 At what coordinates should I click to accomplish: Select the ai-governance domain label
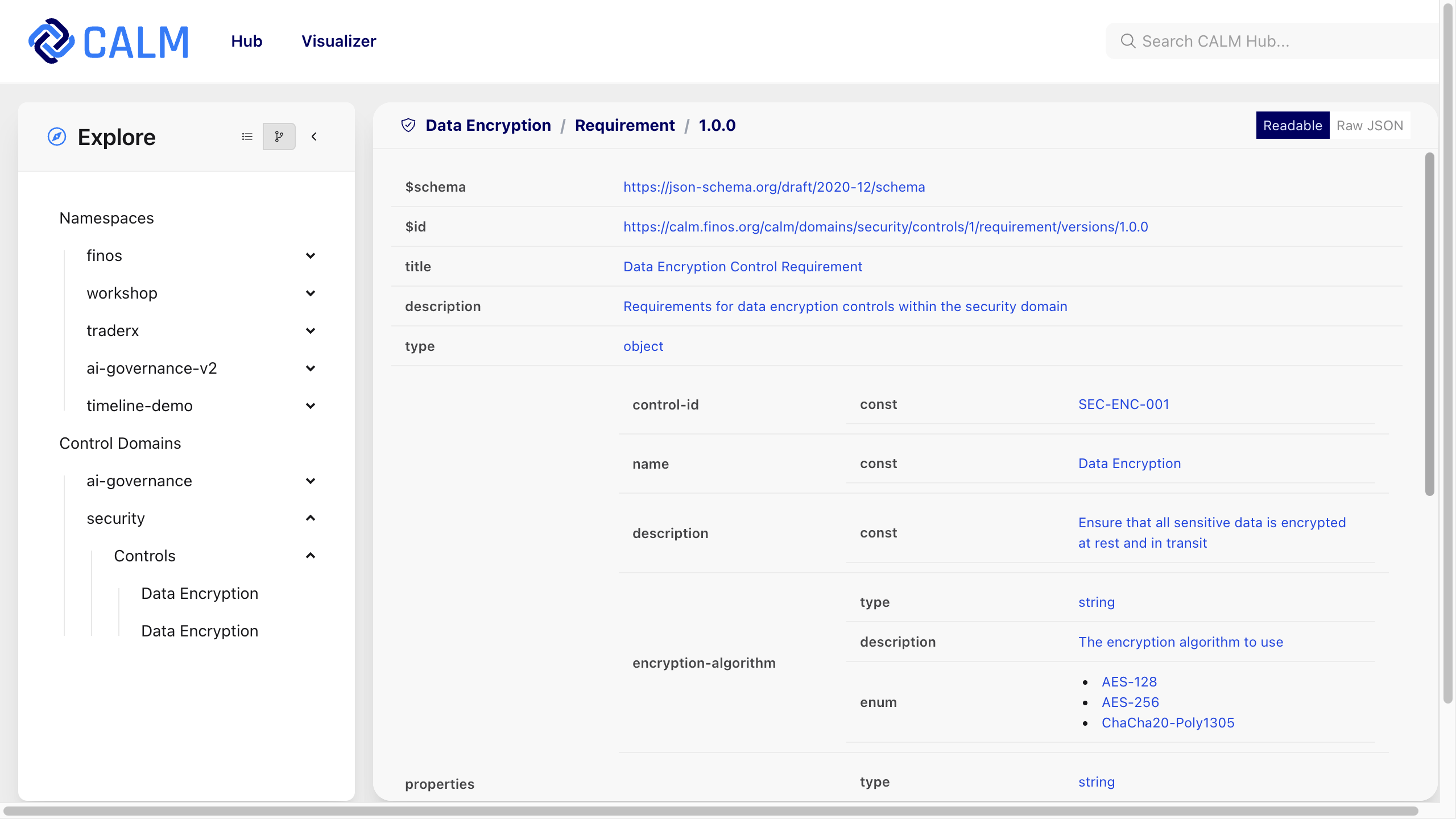pyautogui.click(x=139, y=481)
